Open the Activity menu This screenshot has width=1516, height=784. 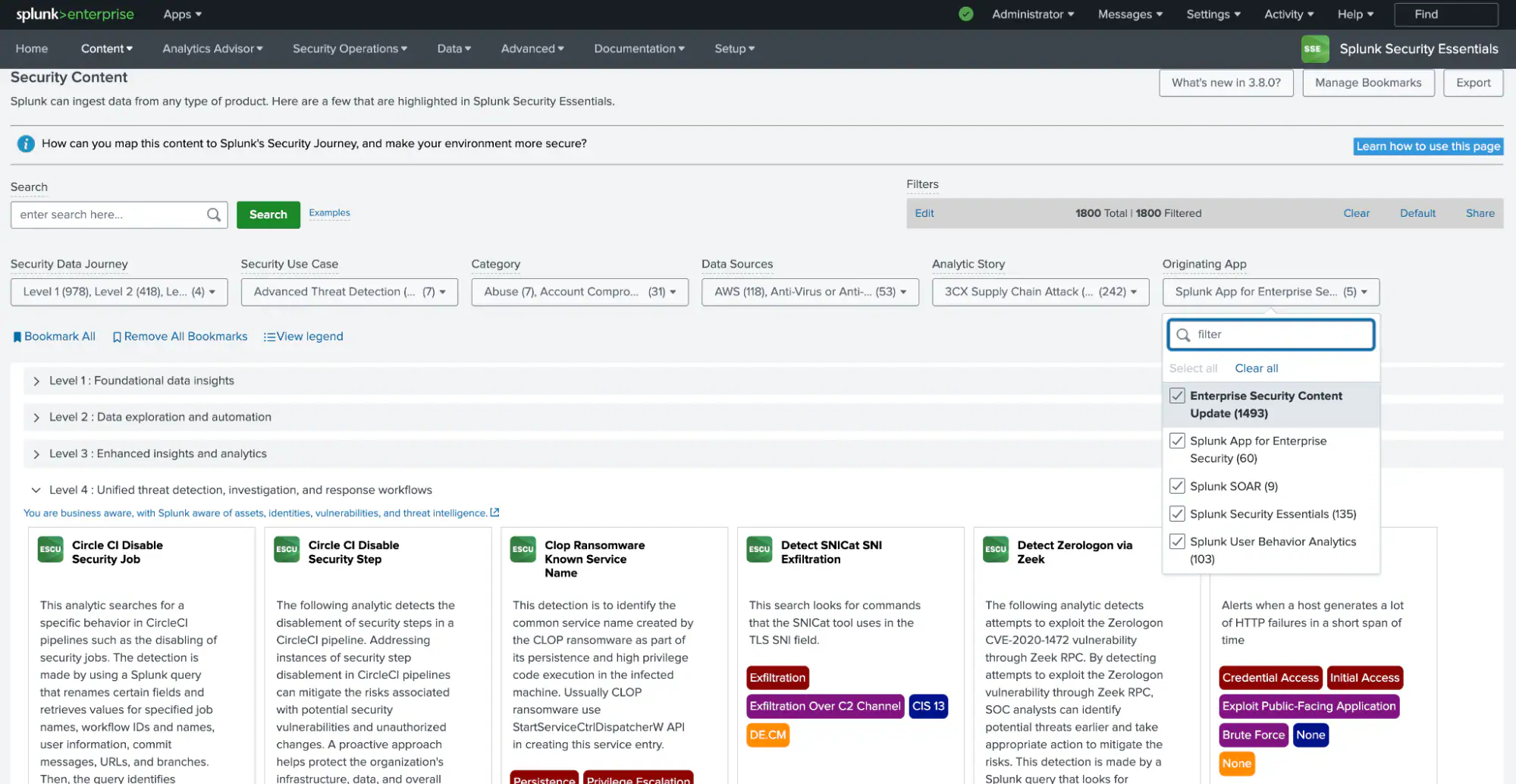click(x=1288, y=14)
